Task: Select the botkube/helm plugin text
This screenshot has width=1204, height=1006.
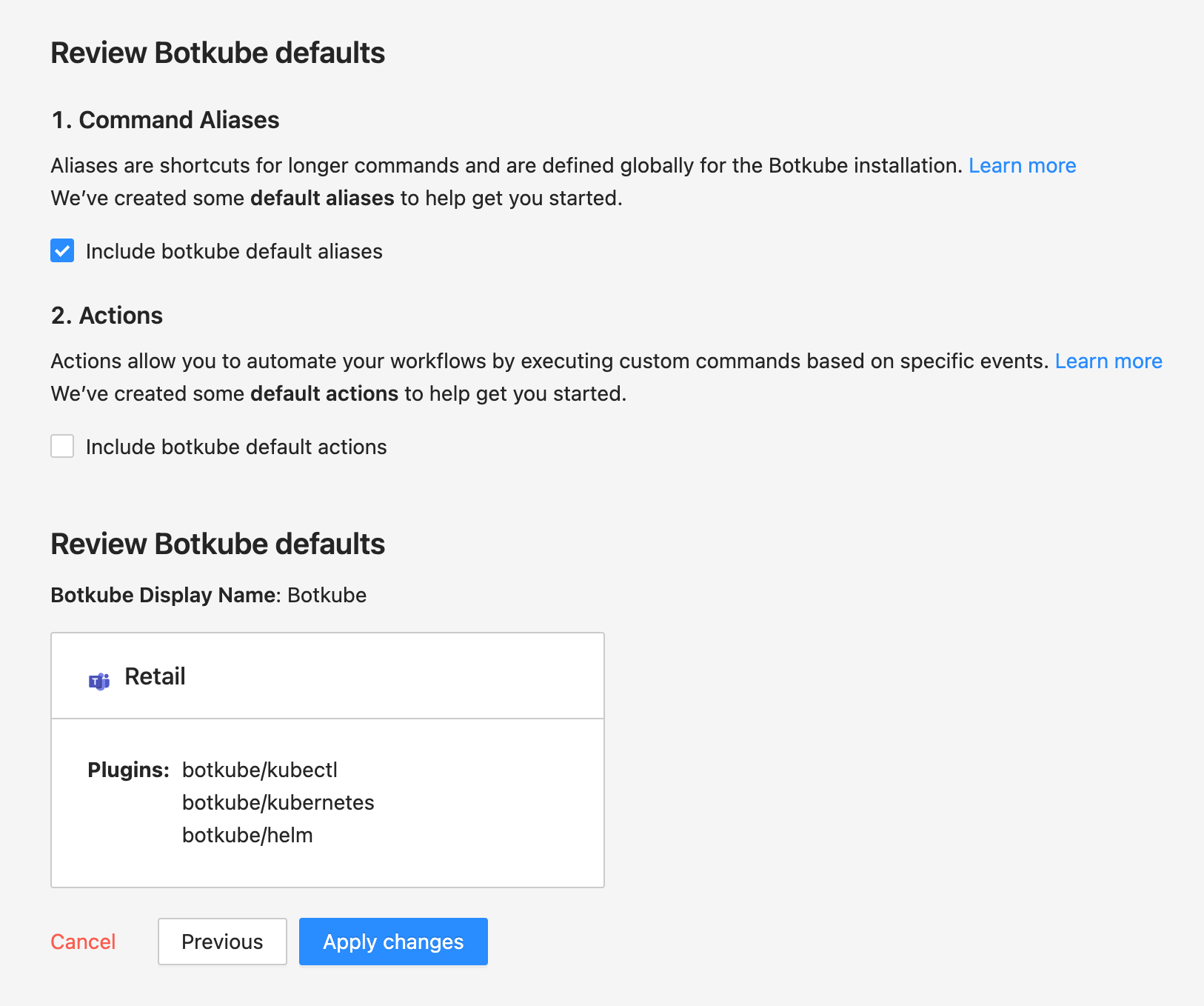Action: (x=247, y=835)
